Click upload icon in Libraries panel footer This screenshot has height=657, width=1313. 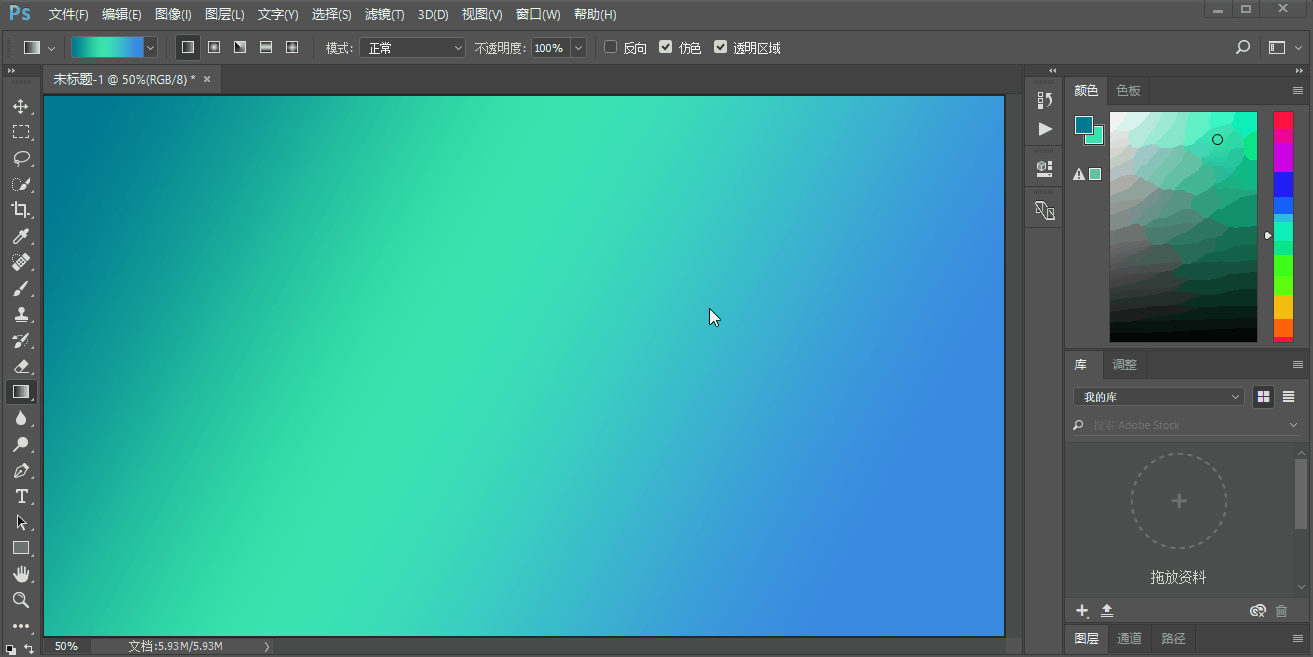click(x=1107, y=610)
